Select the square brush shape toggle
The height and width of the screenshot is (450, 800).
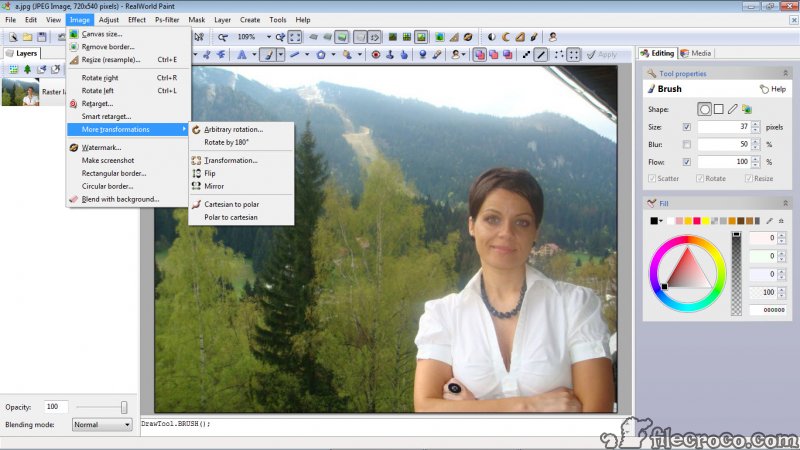[x=718, y=109]
